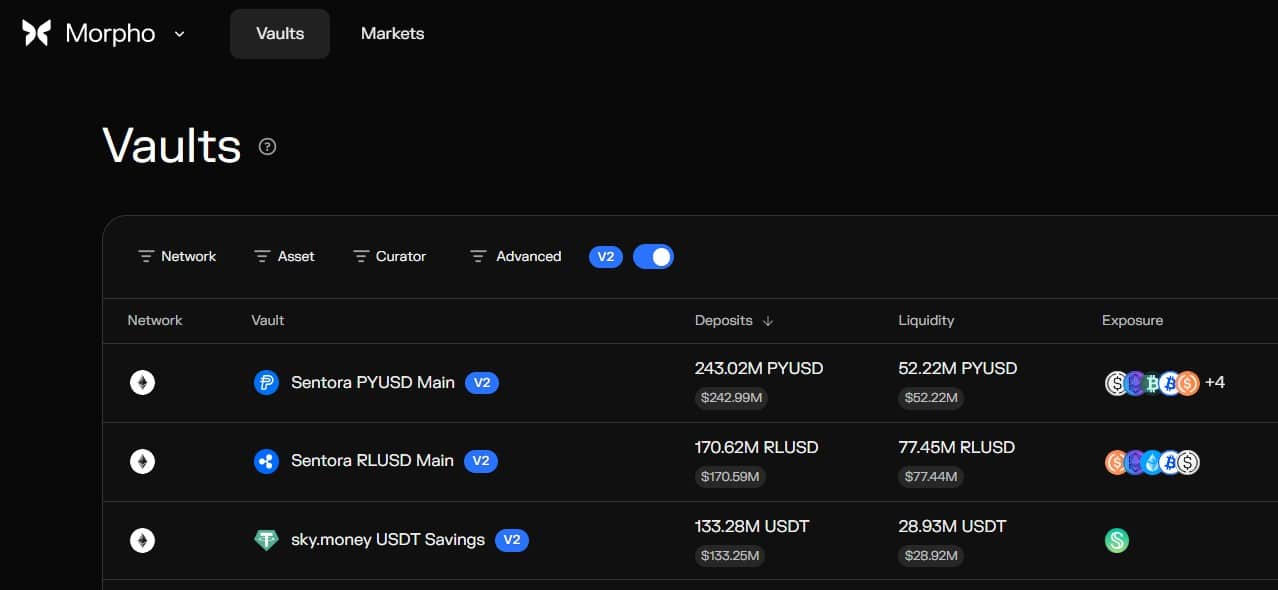Sort by the Liquidity column header
This screenshot has height=590, width=1278.
click(x=926, y=321)
